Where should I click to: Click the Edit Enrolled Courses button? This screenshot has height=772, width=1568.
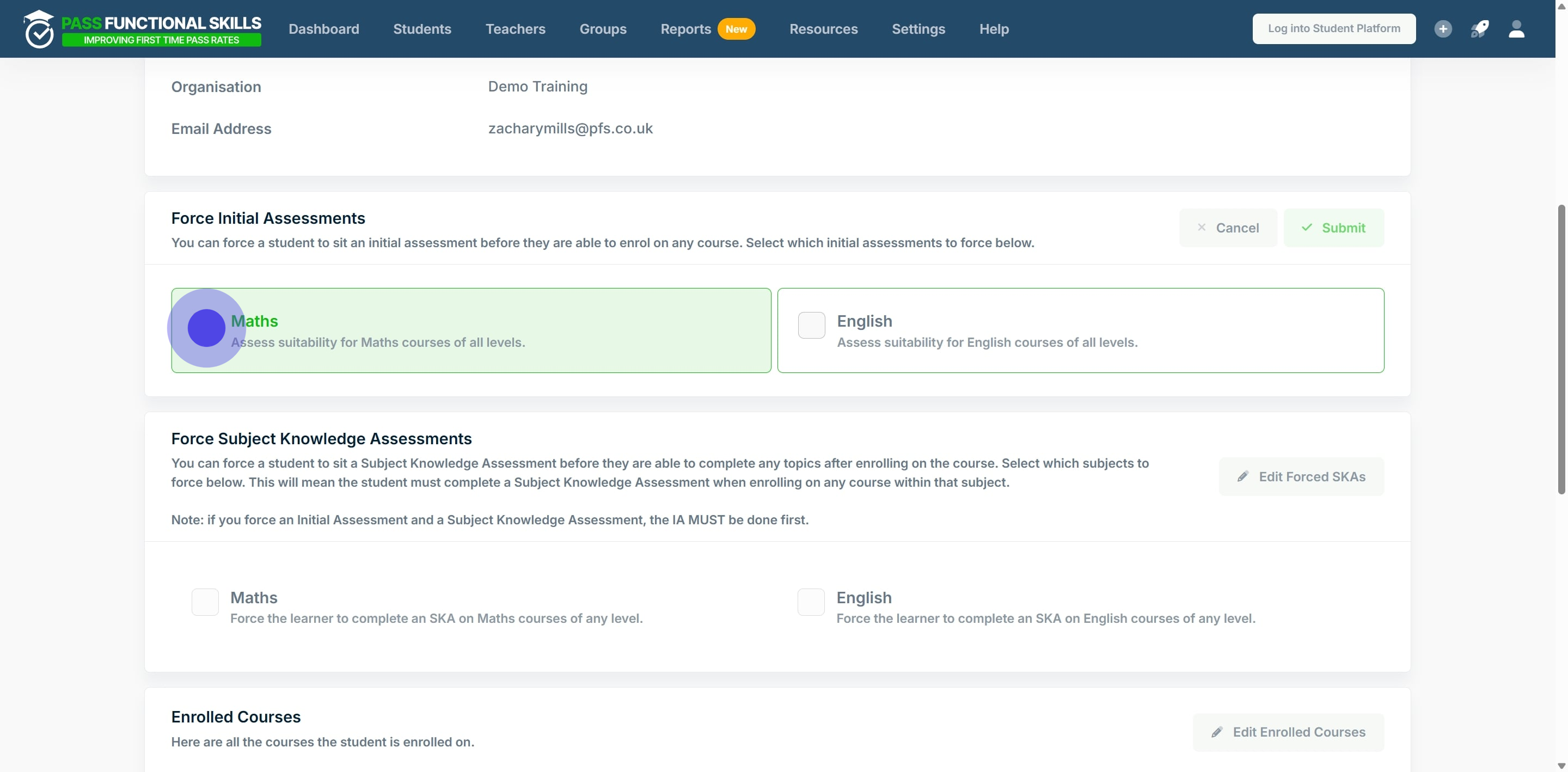pos(1288,732)
